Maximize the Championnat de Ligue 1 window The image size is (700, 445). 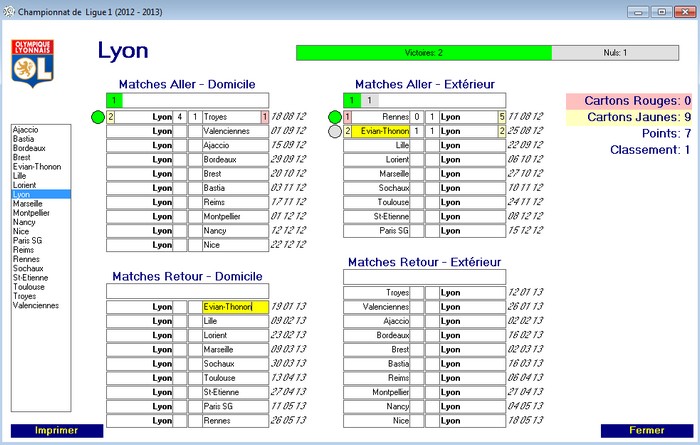660,12
